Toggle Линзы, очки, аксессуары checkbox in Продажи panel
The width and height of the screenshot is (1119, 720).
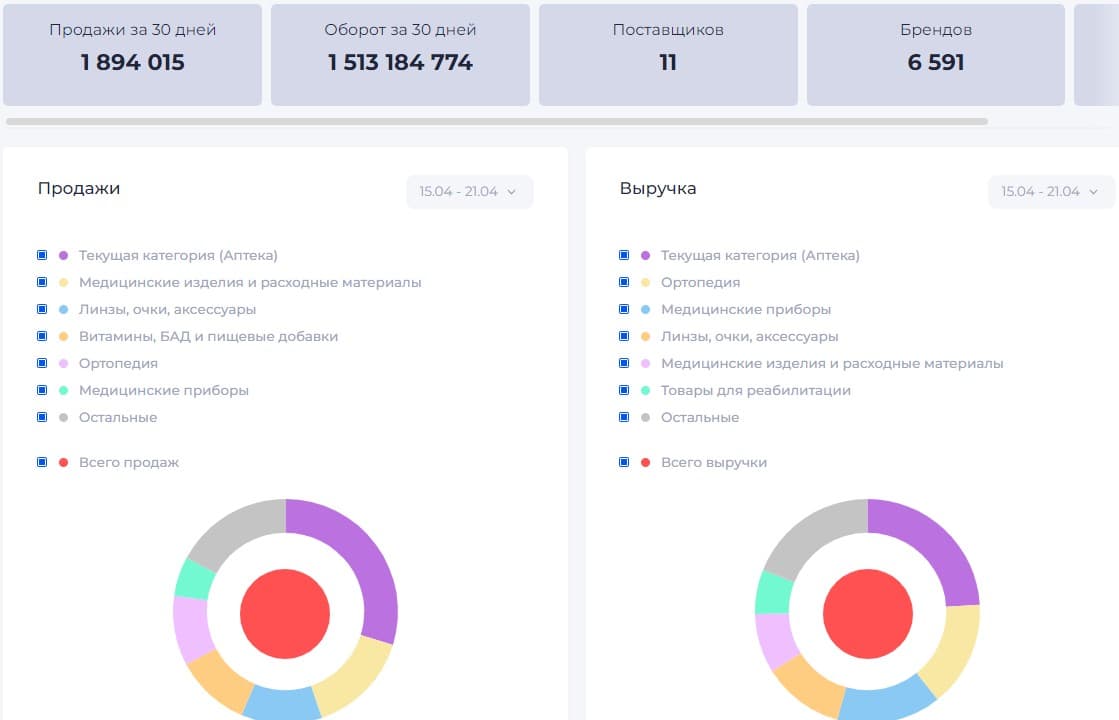point(42,309)
